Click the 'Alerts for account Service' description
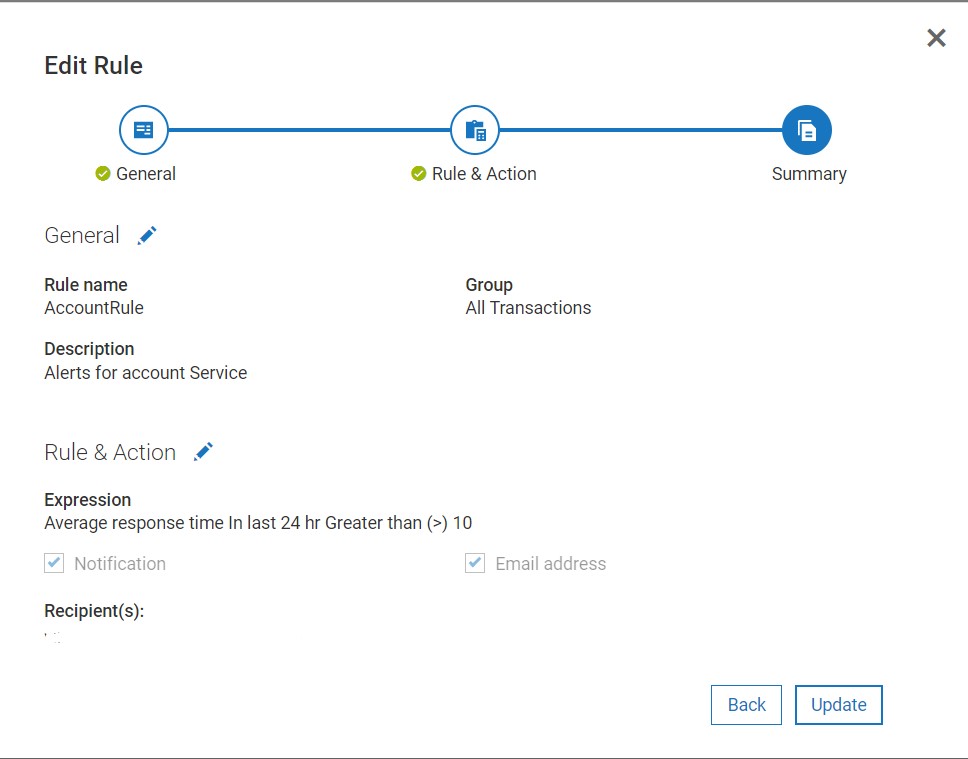The width and height of the screenshot is (968, 759). click(146, 373)
